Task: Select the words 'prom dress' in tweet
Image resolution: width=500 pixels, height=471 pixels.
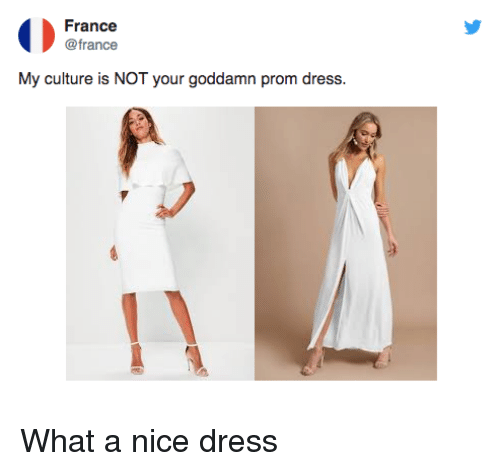Action: click(303, 79)
